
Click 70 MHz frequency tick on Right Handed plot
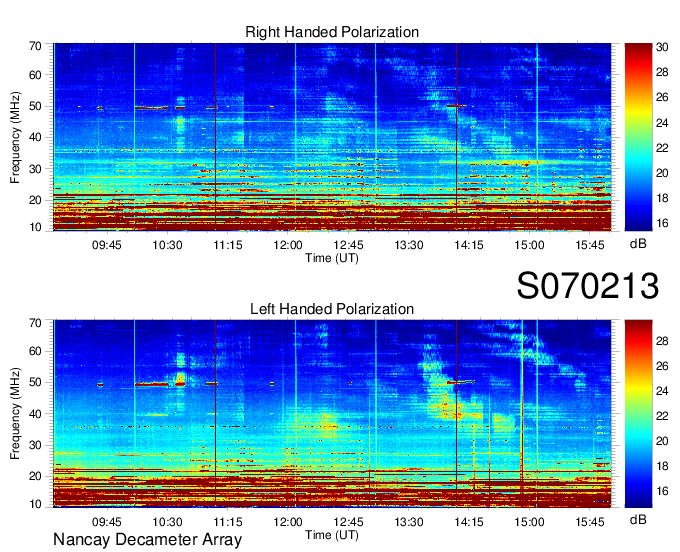point(35,46)
